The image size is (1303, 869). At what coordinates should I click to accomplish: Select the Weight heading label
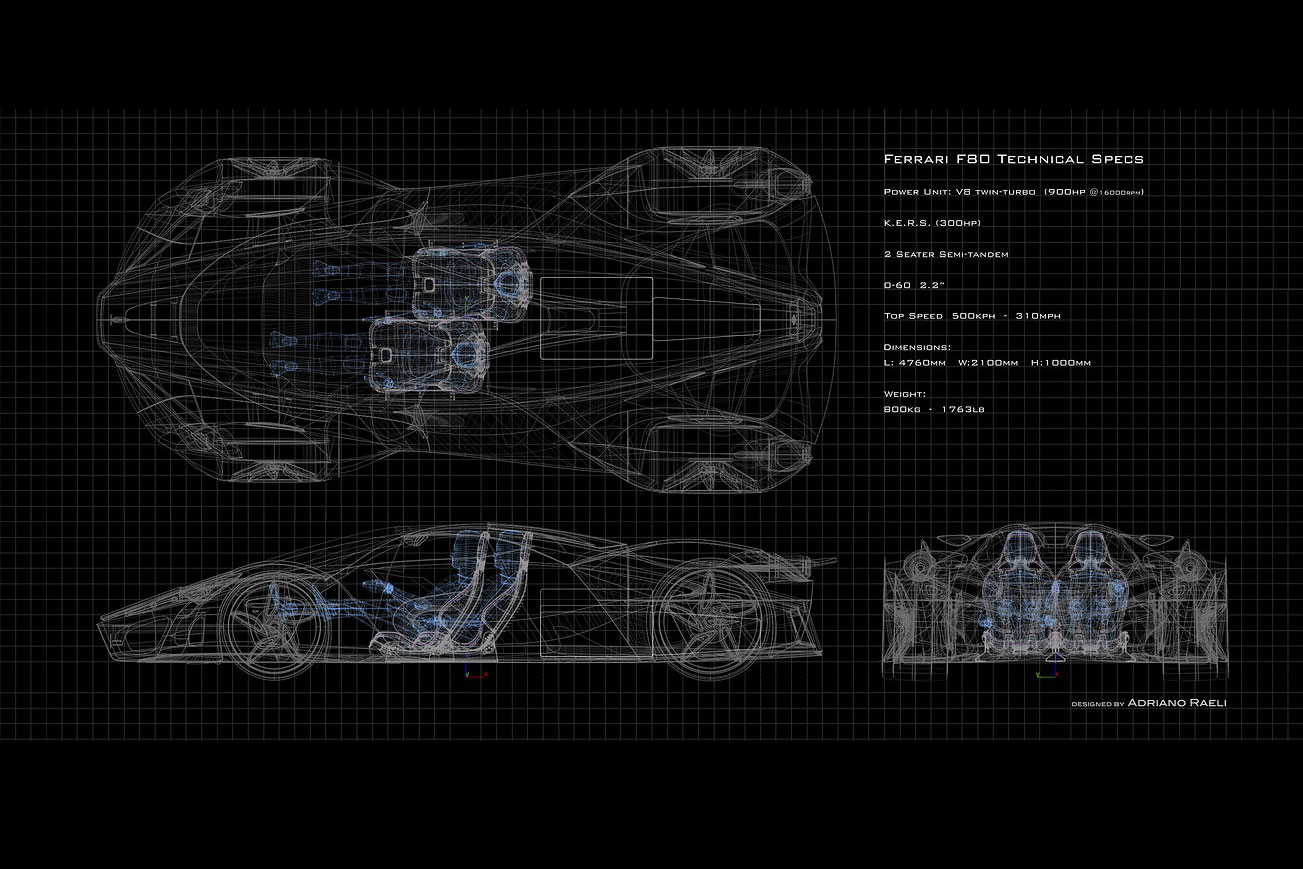pyautogui.click(x=905, y=394)
